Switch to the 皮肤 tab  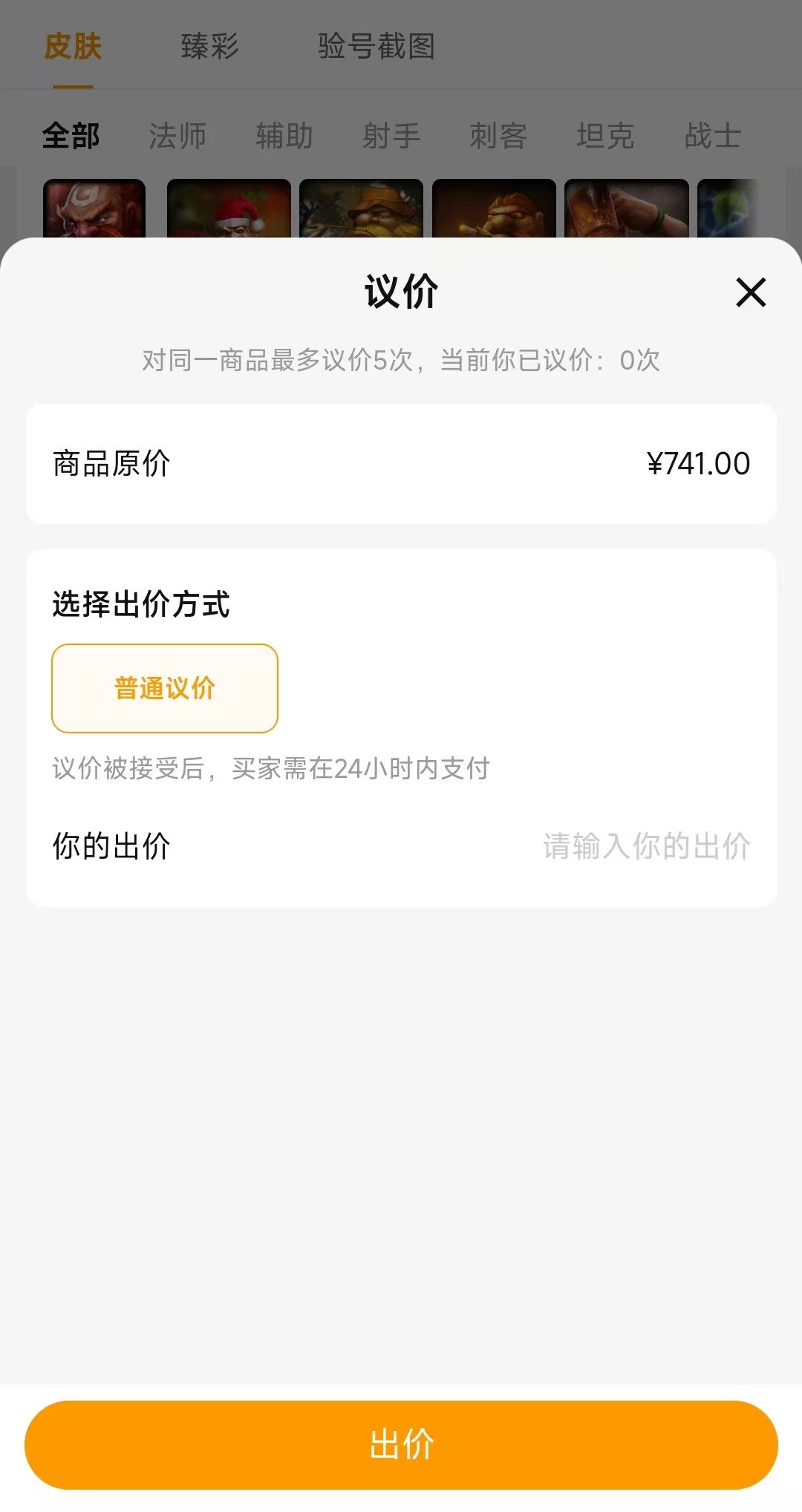click(x=73, y=47)
